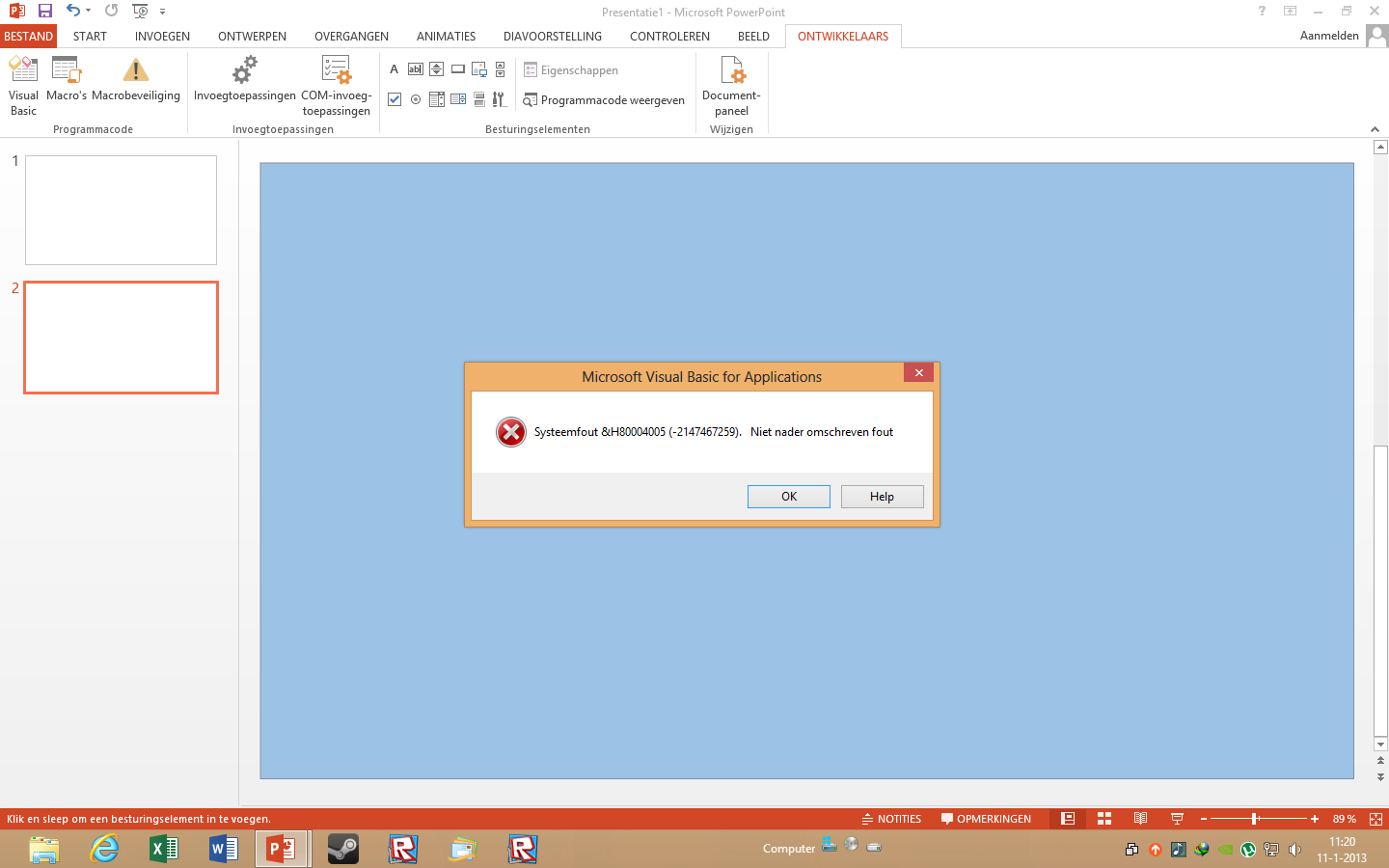Click the redo/repeat icon
Screen dimensions: 1389x868
click(x=112, y=11)
